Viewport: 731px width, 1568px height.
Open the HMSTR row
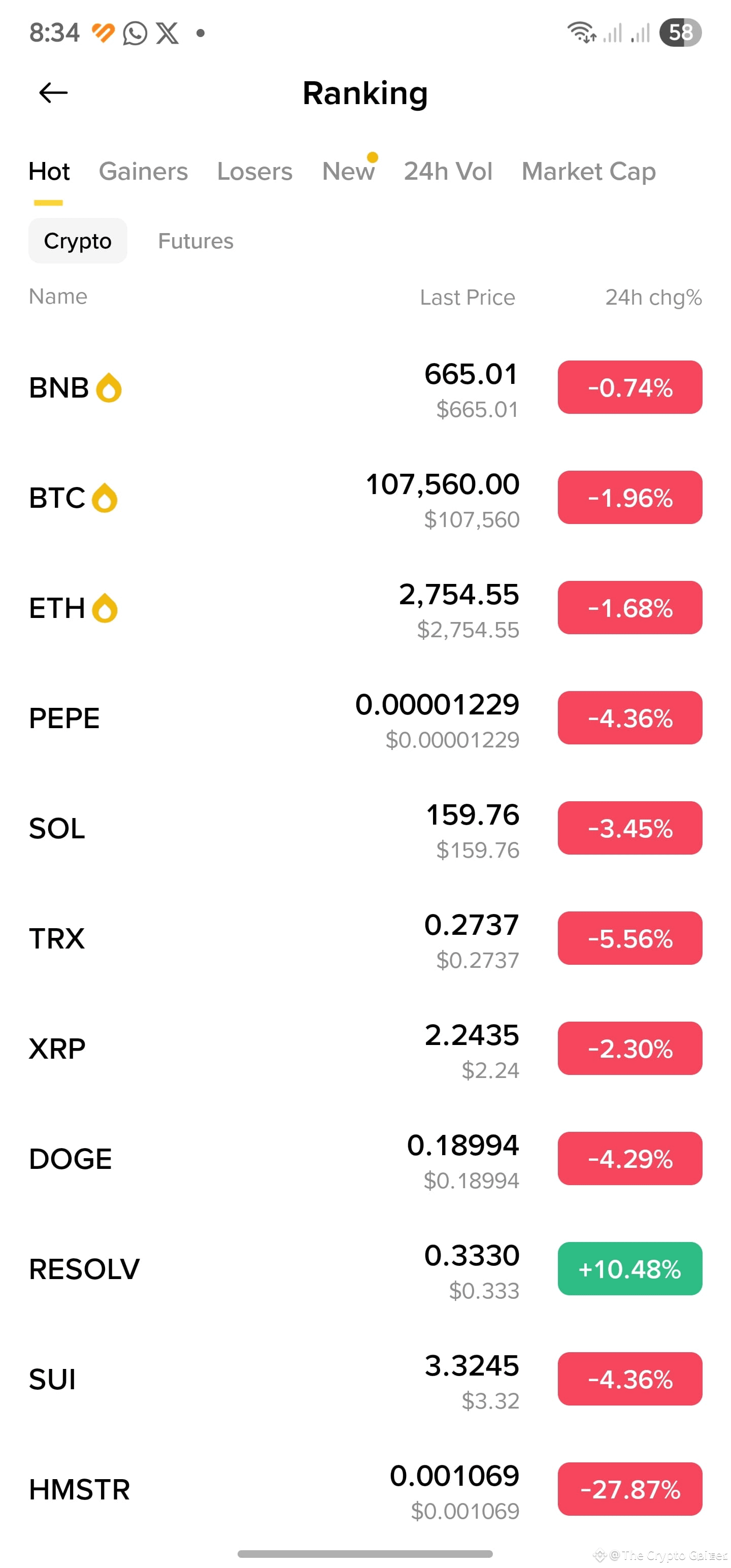(365, 1489)
